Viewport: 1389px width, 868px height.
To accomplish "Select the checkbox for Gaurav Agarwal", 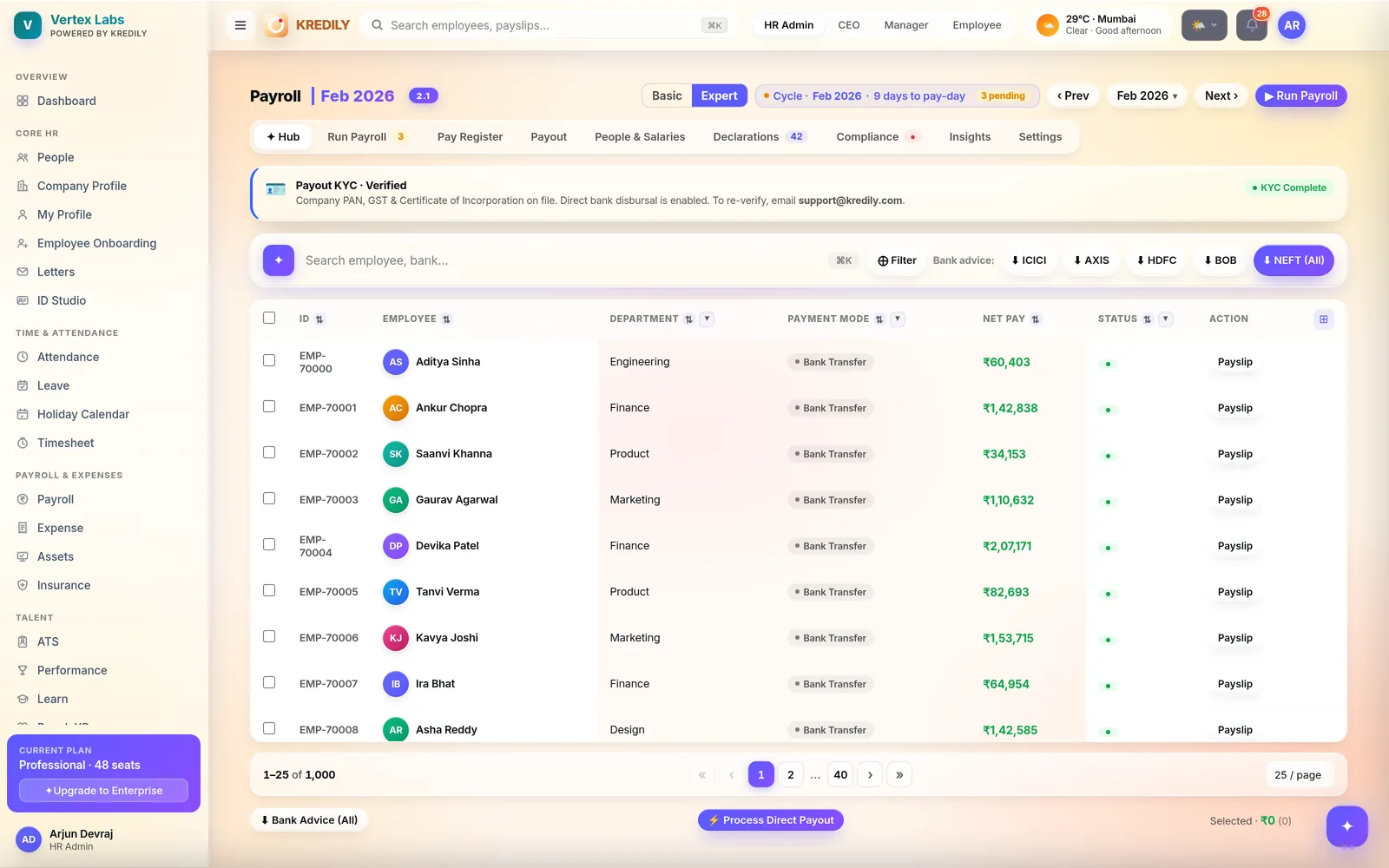I will pos(269,498).
